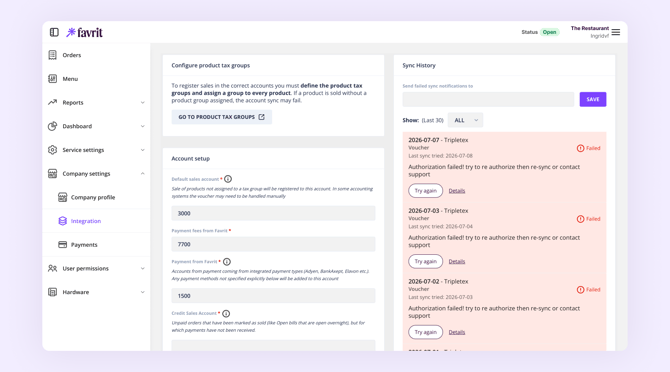Click info icon next to Payment from Favrit

(227, 262)
